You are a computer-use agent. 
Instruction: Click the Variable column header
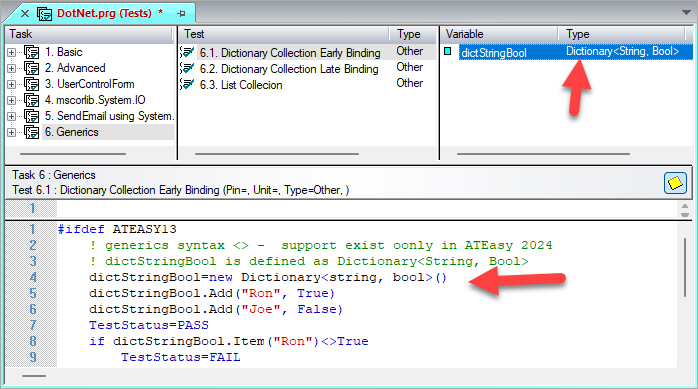click(x=499, y=34)
